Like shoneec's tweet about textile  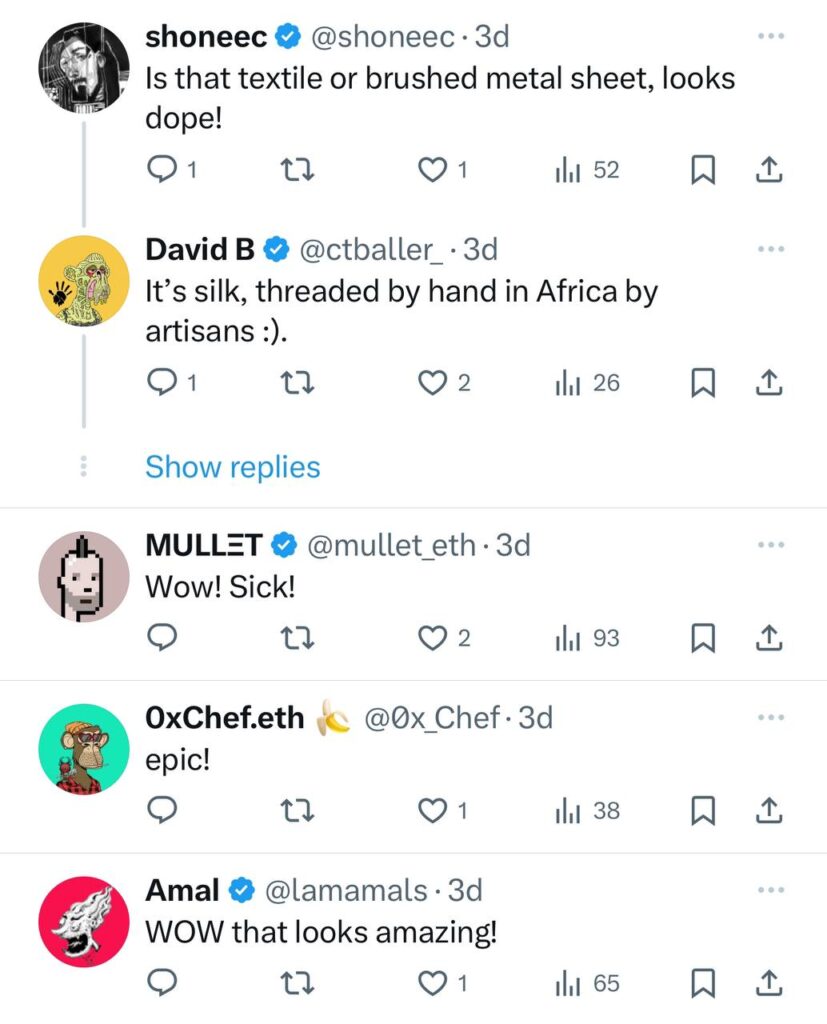pos(432,171)
